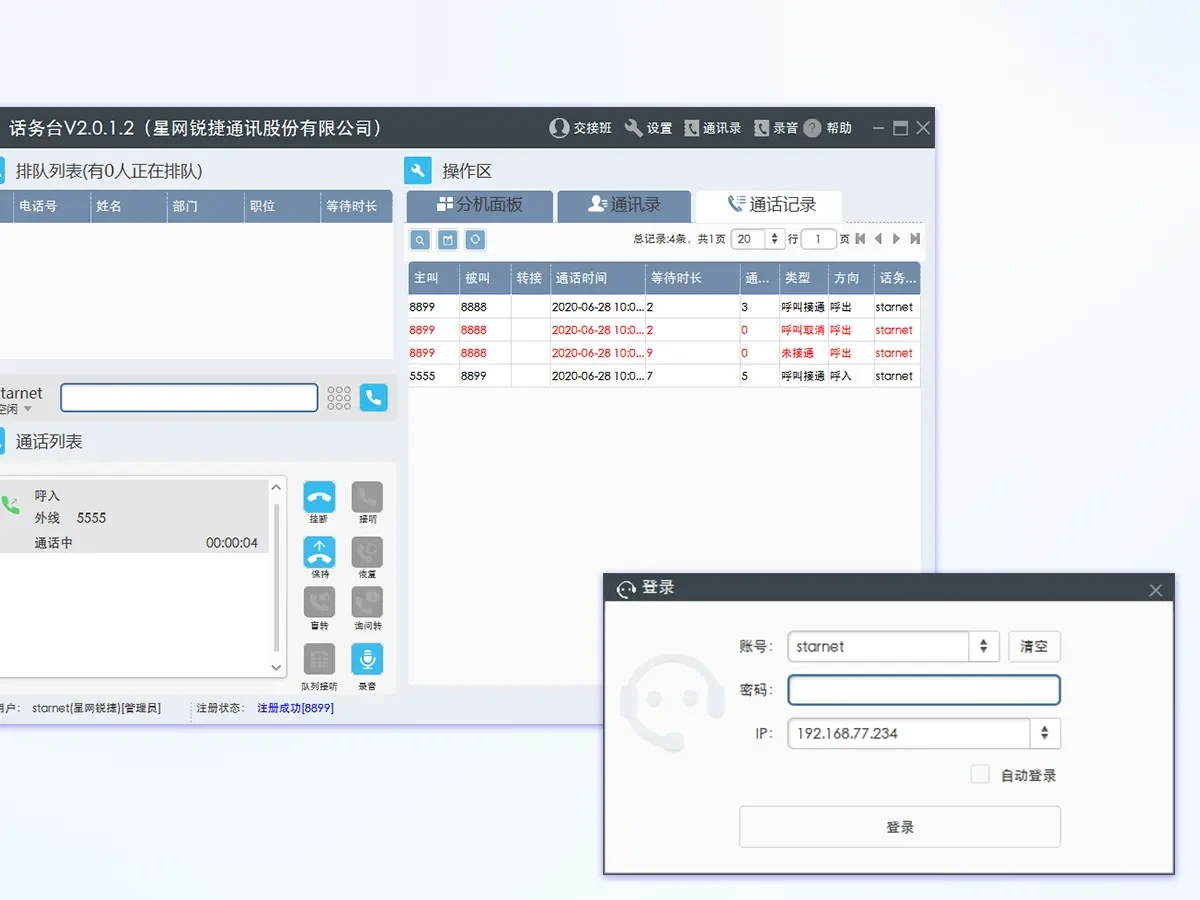Click the blue dial phone button
This screenshot has height=900, width=1200.
tap(374, 398)
